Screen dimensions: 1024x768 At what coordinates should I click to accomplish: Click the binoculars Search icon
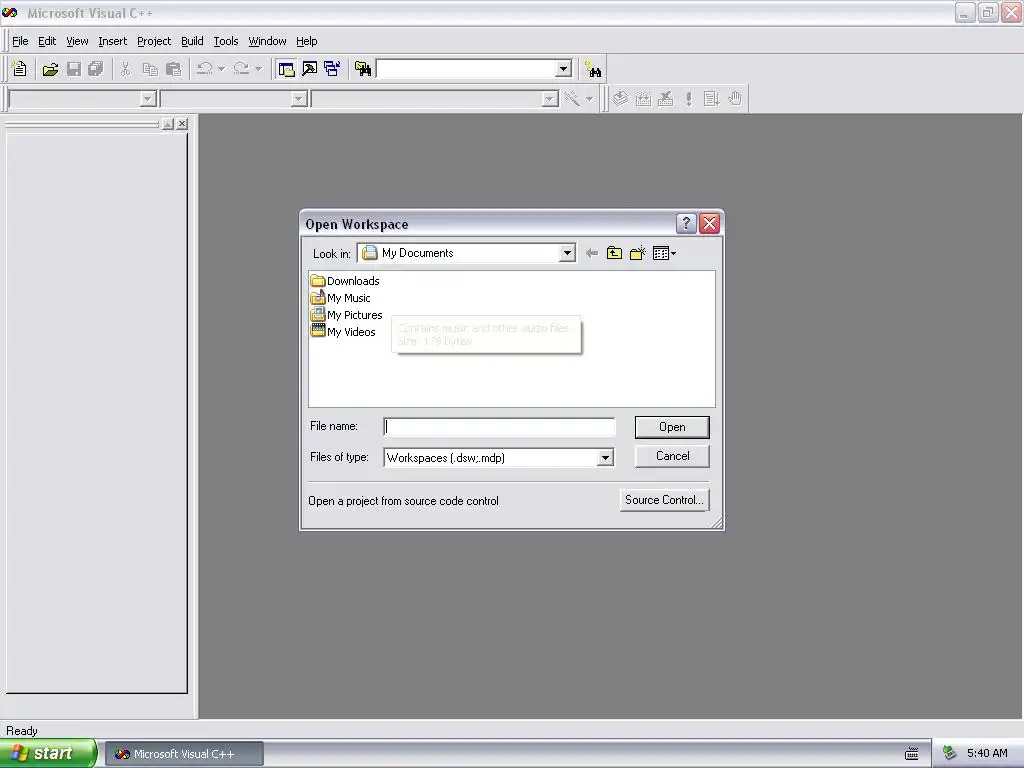593,69
